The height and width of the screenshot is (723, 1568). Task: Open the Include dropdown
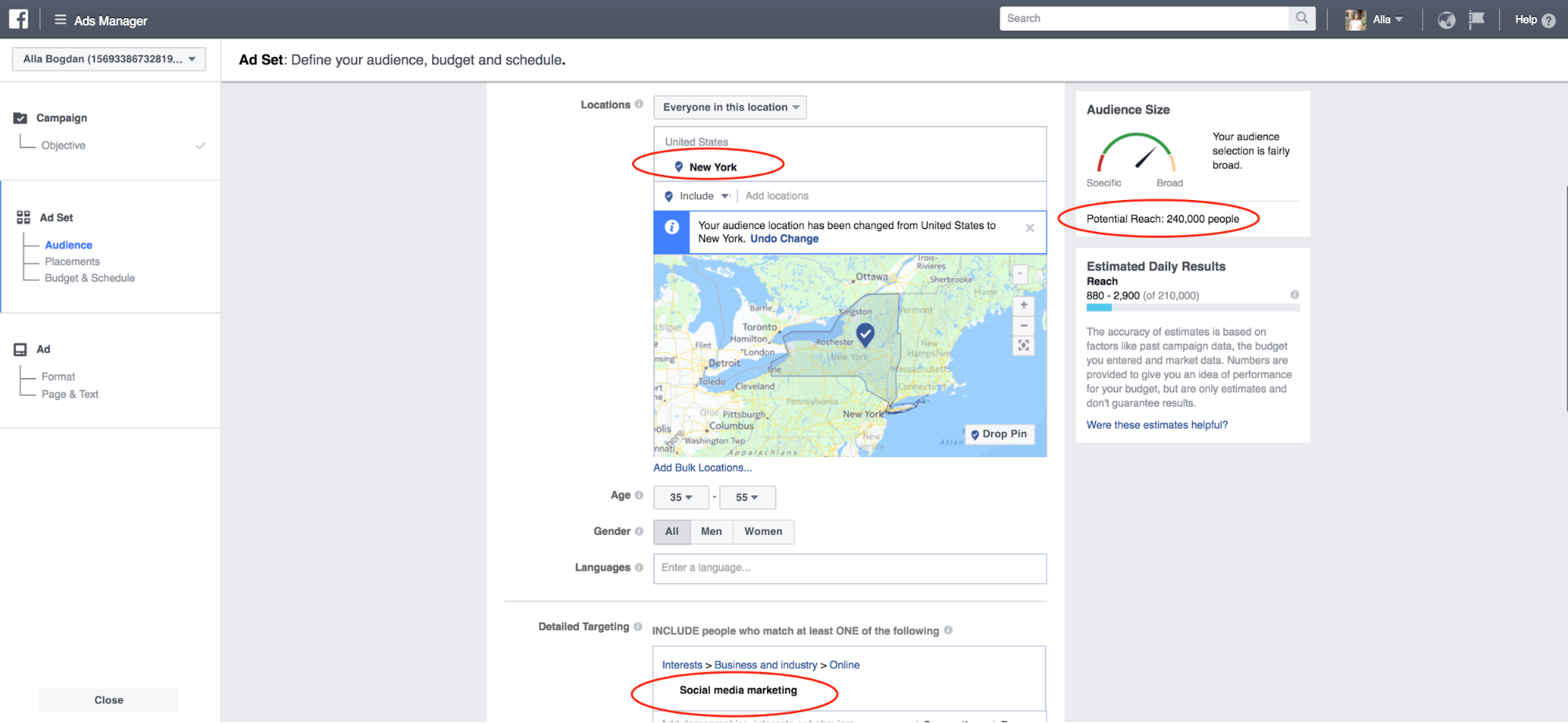click(697, 196)
